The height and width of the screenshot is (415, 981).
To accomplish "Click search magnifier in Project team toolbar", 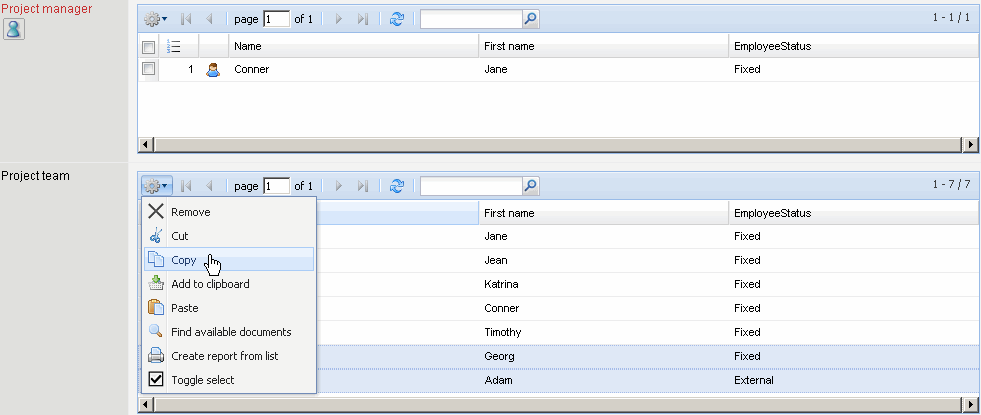I will [x=530, y=186].
